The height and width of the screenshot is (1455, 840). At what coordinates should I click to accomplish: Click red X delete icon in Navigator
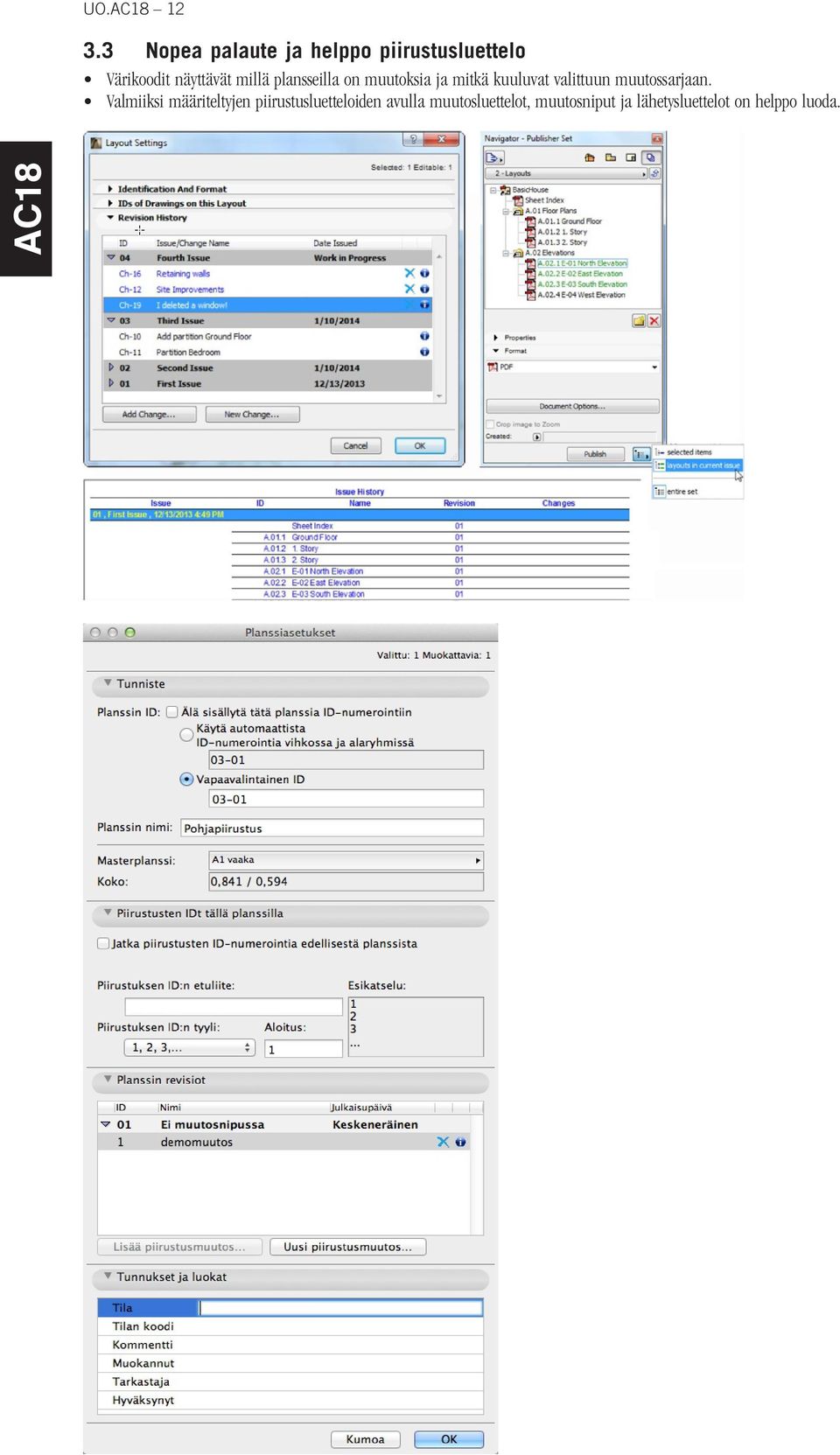[654, 321]
